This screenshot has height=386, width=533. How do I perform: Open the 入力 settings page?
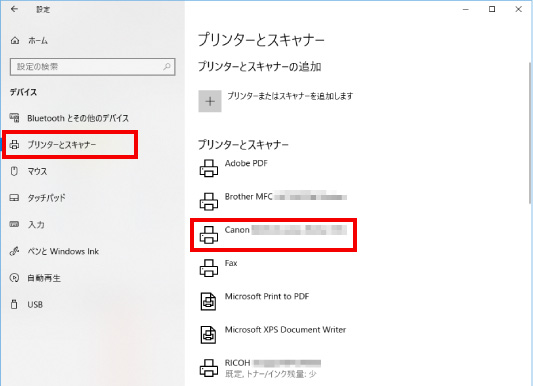[x=36, y=225]
